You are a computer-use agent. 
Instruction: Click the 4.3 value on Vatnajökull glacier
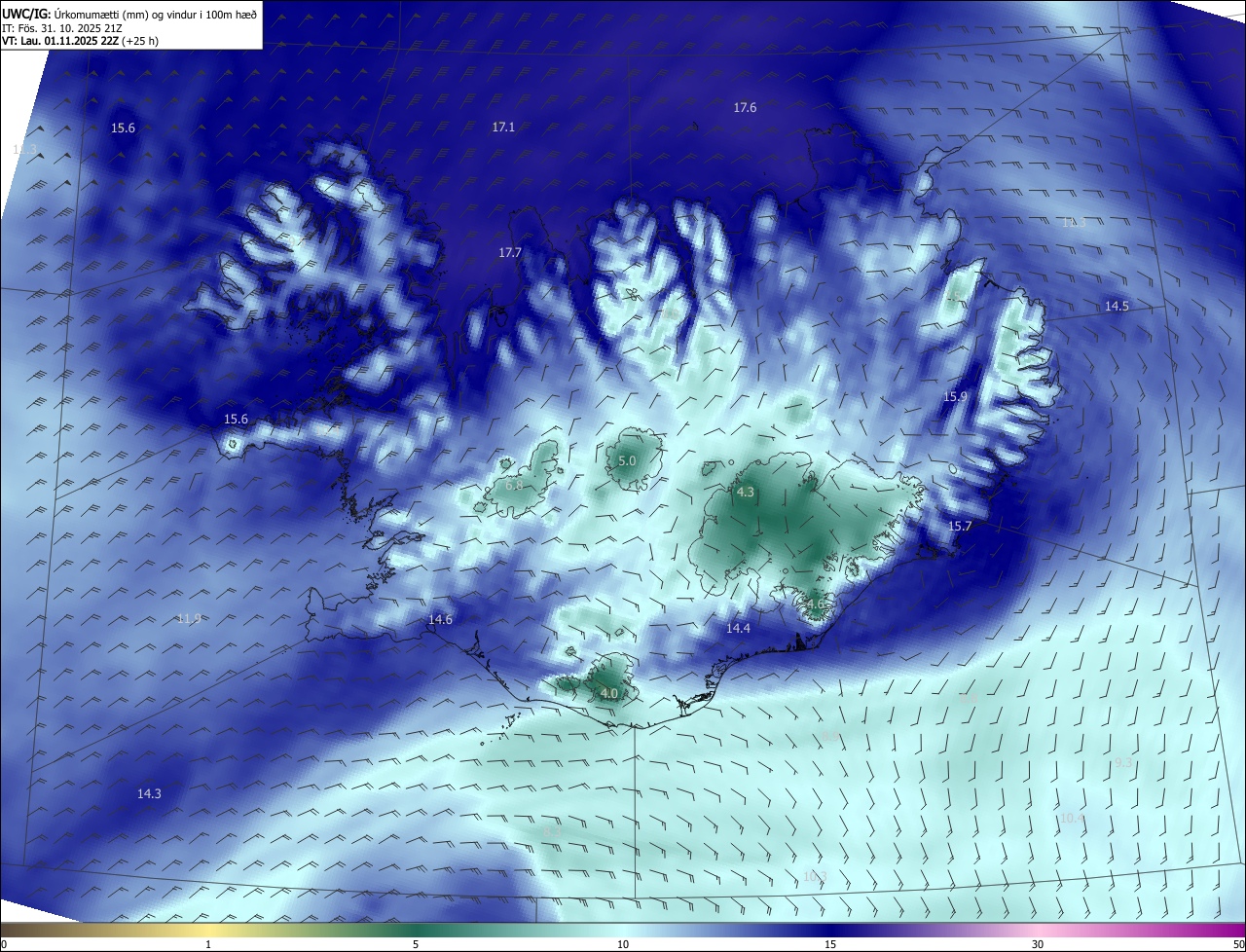tap(746, 494)
